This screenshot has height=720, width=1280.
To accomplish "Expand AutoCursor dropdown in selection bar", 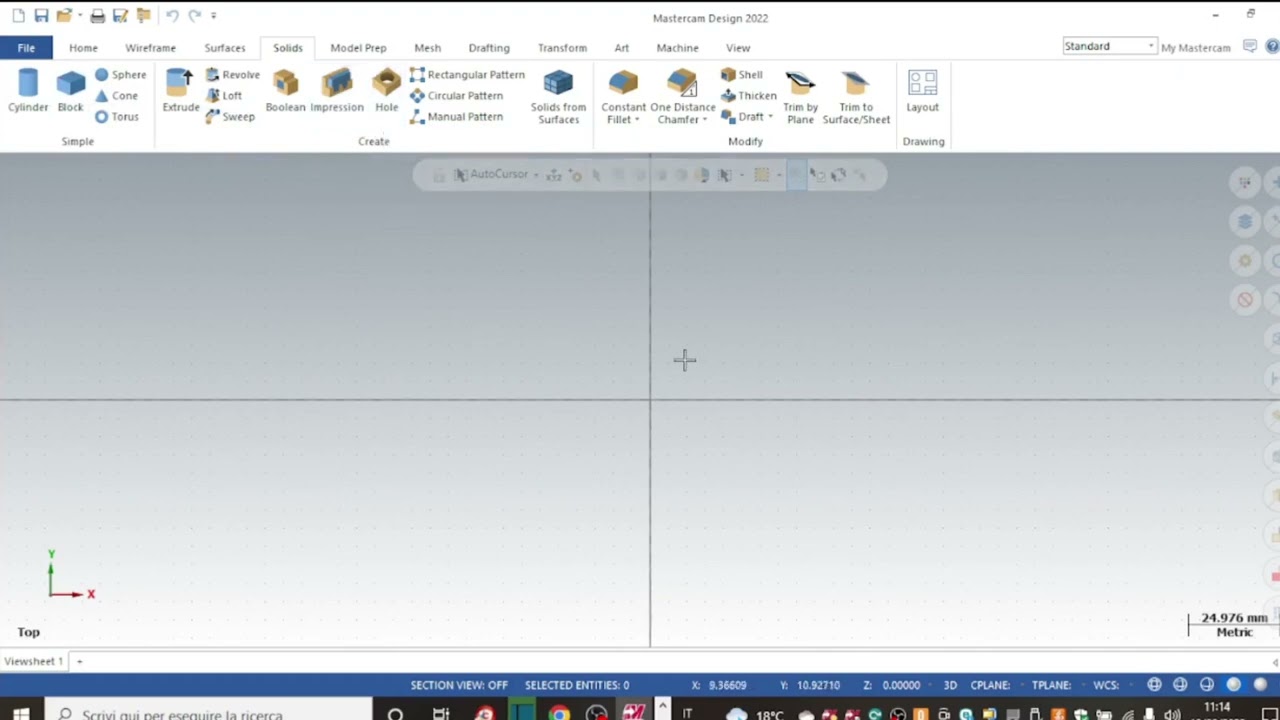I will [x=536, y=175].
